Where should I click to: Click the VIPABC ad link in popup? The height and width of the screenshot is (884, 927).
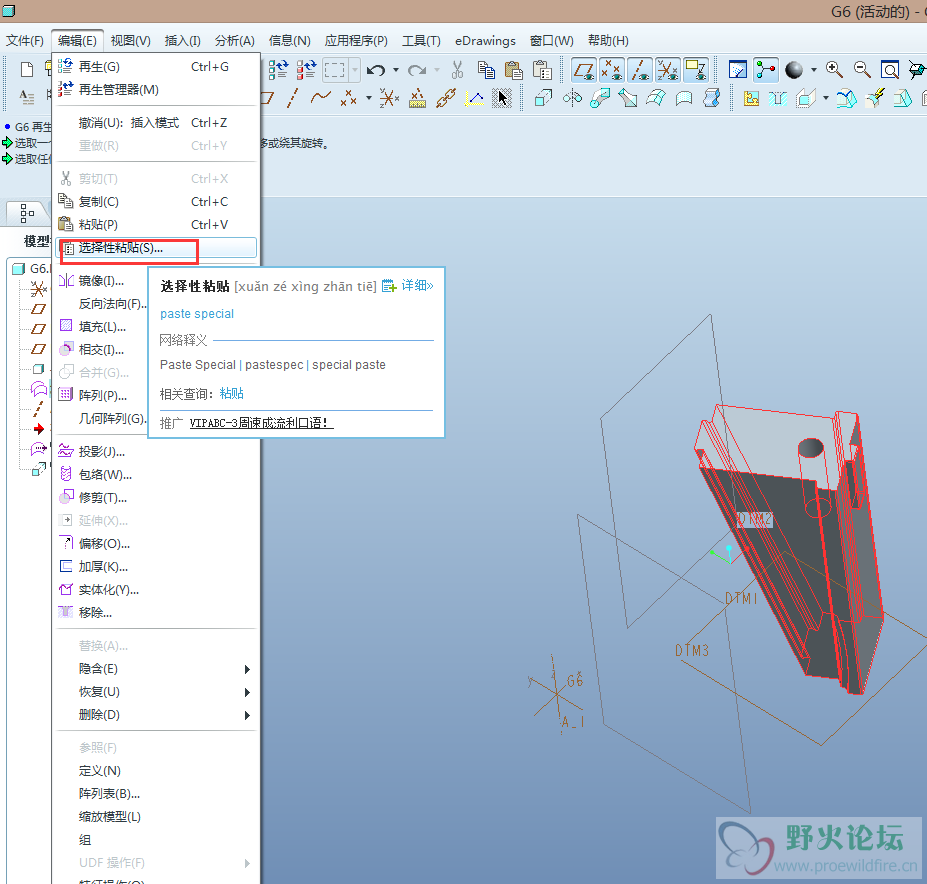261,423
